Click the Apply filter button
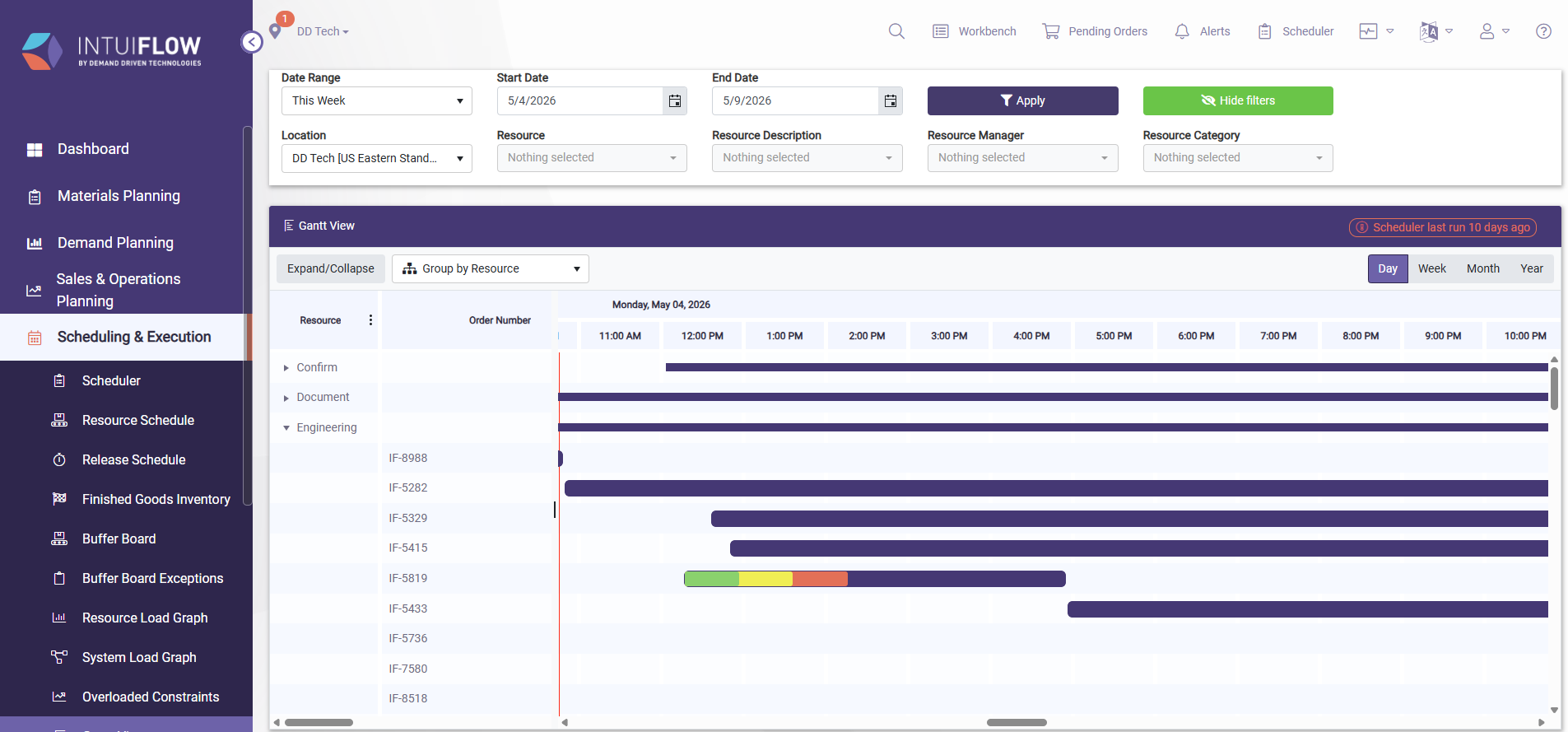This screenshot has width=1568, height=732. 1022,100
